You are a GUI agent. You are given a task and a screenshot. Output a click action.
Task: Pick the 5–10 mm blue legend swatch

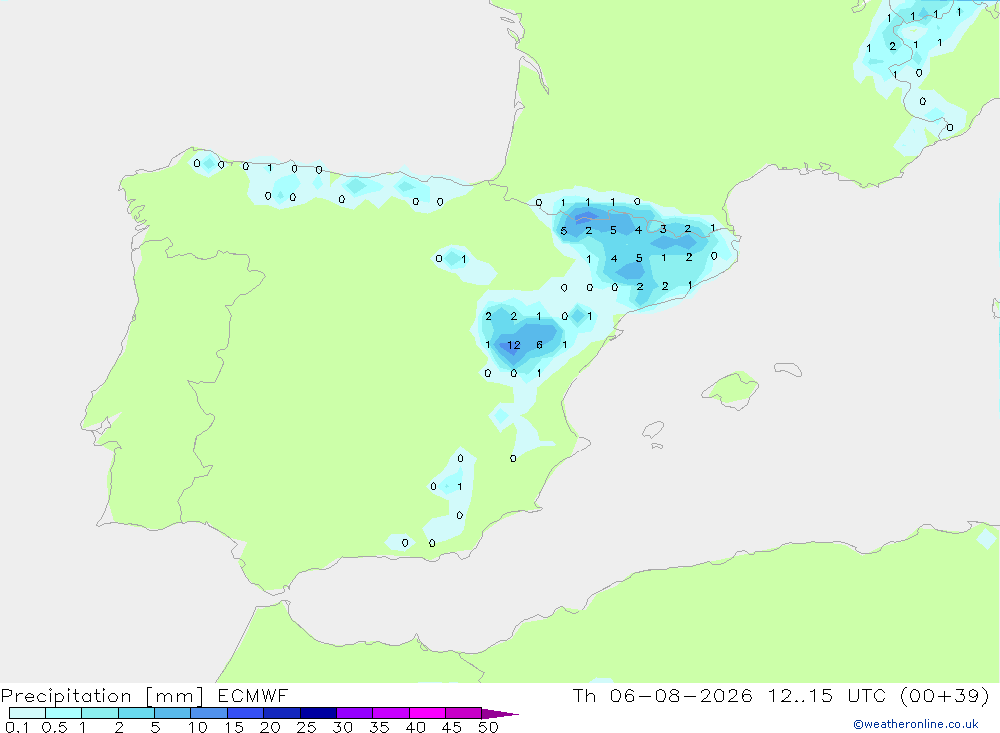pyautogui.click(x=173, y=713)
